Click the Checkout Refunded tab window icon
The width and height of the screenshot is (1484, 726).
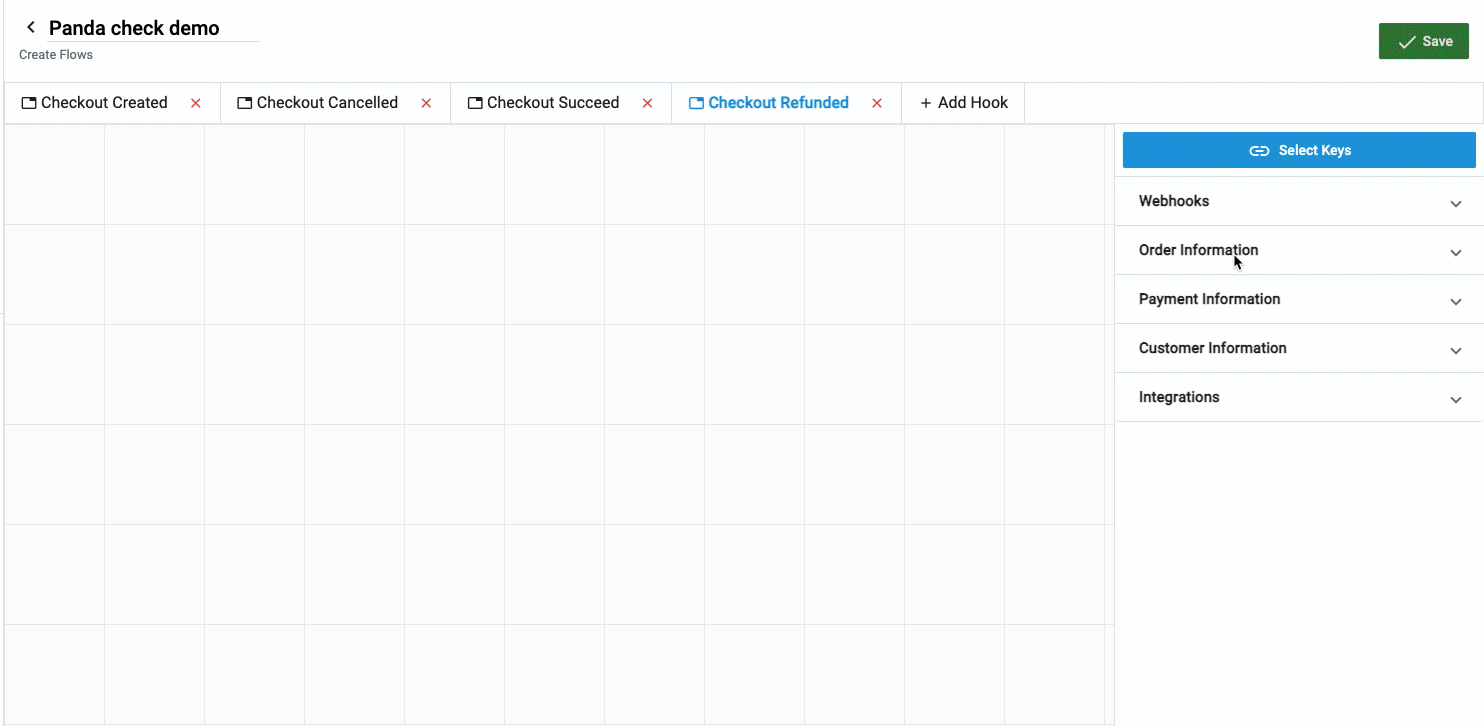(697, 103)
